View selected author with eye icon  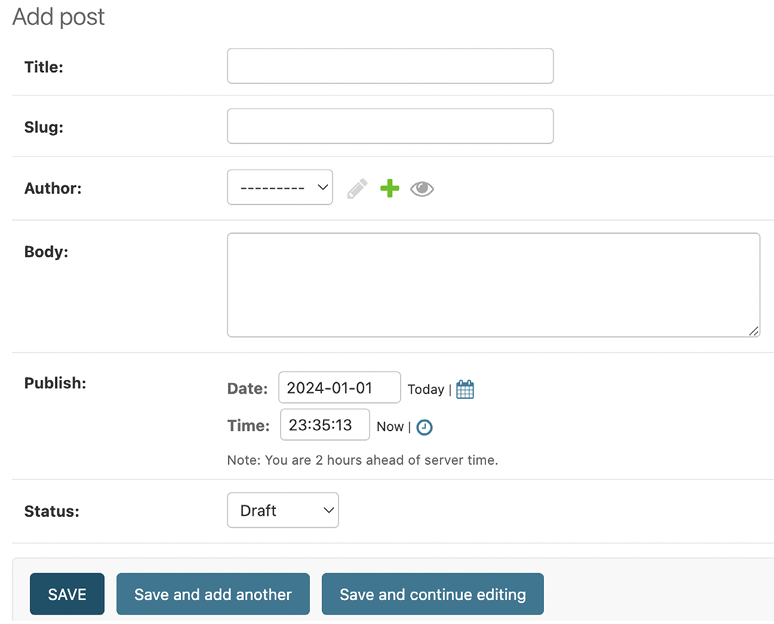click(x=422, y=189)
